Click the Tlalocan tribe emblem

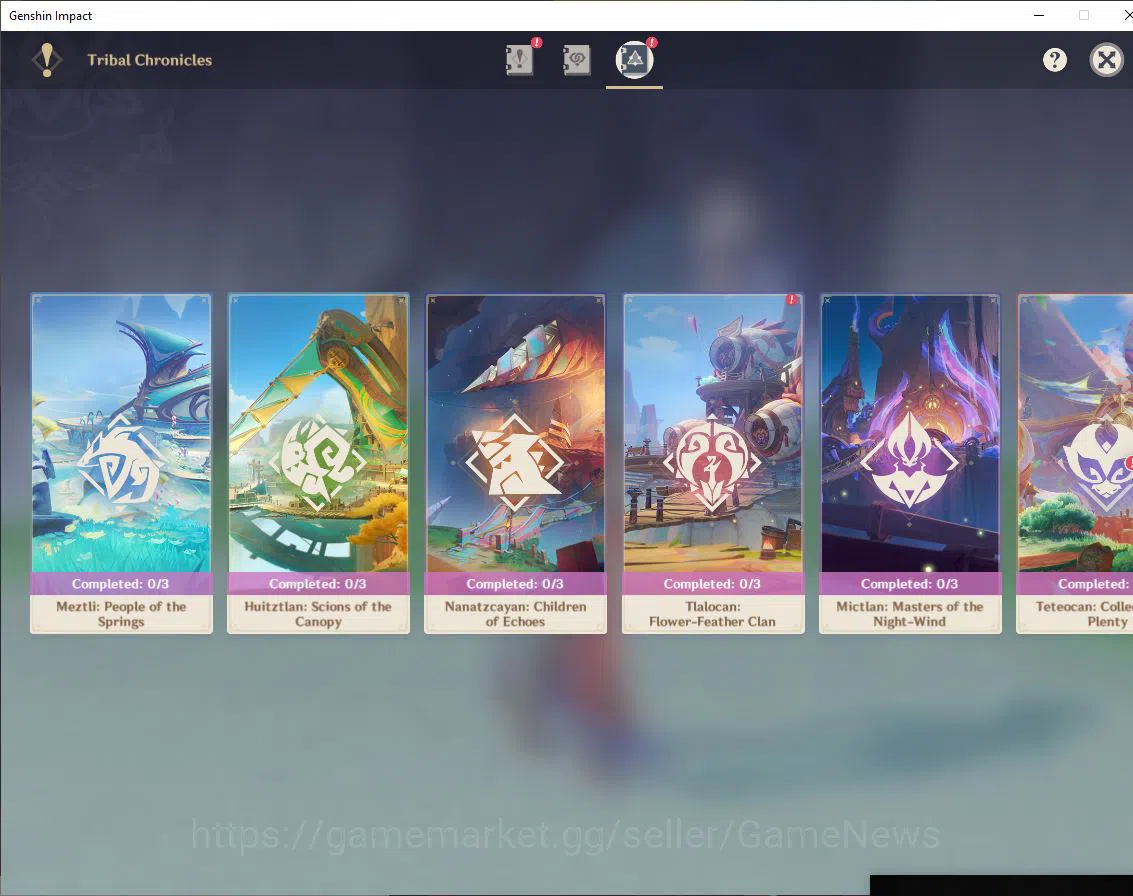tap(712, 463)
